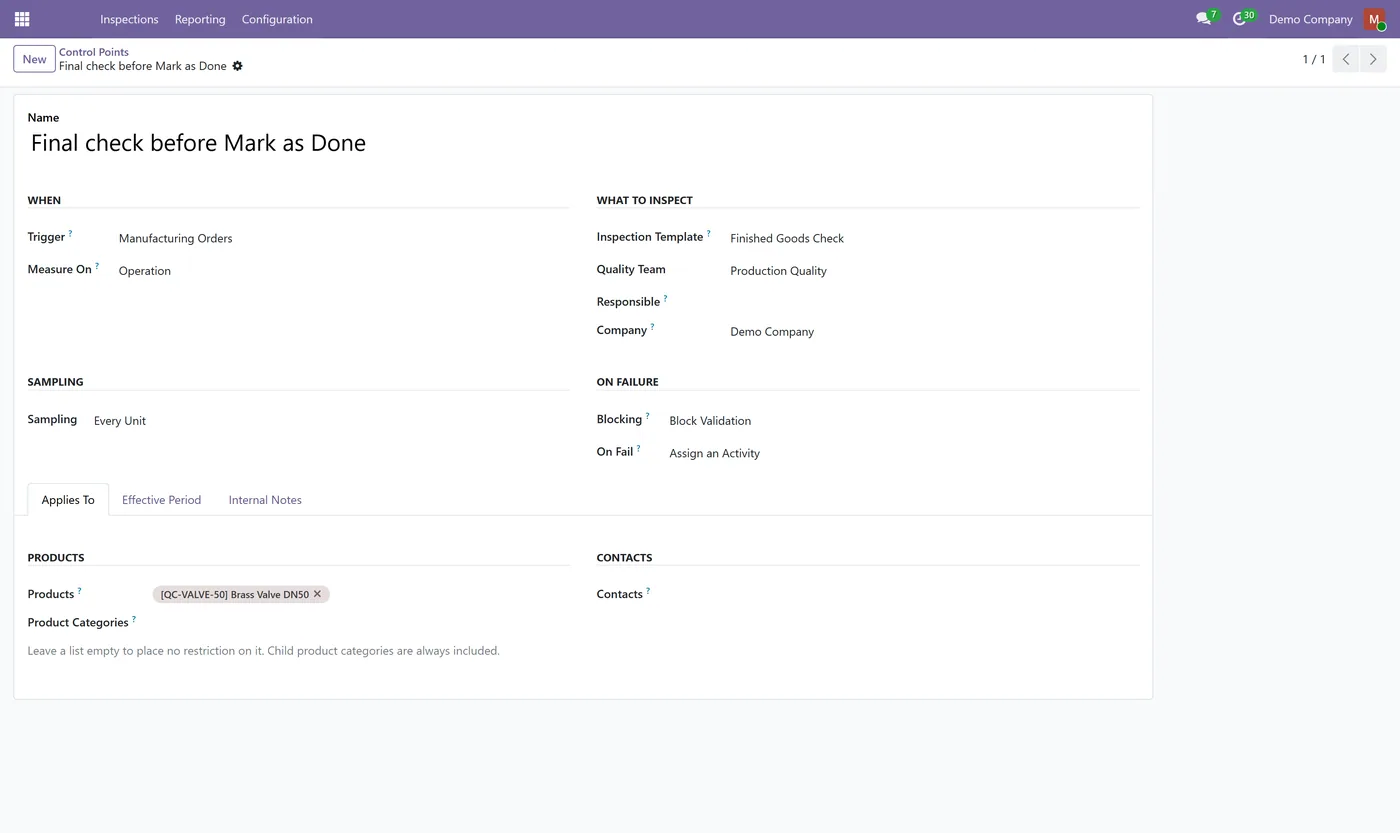Click the 1 / 1 pager counter
Viewport: 1400px width, 833px height.
(x=1313, y=59)
